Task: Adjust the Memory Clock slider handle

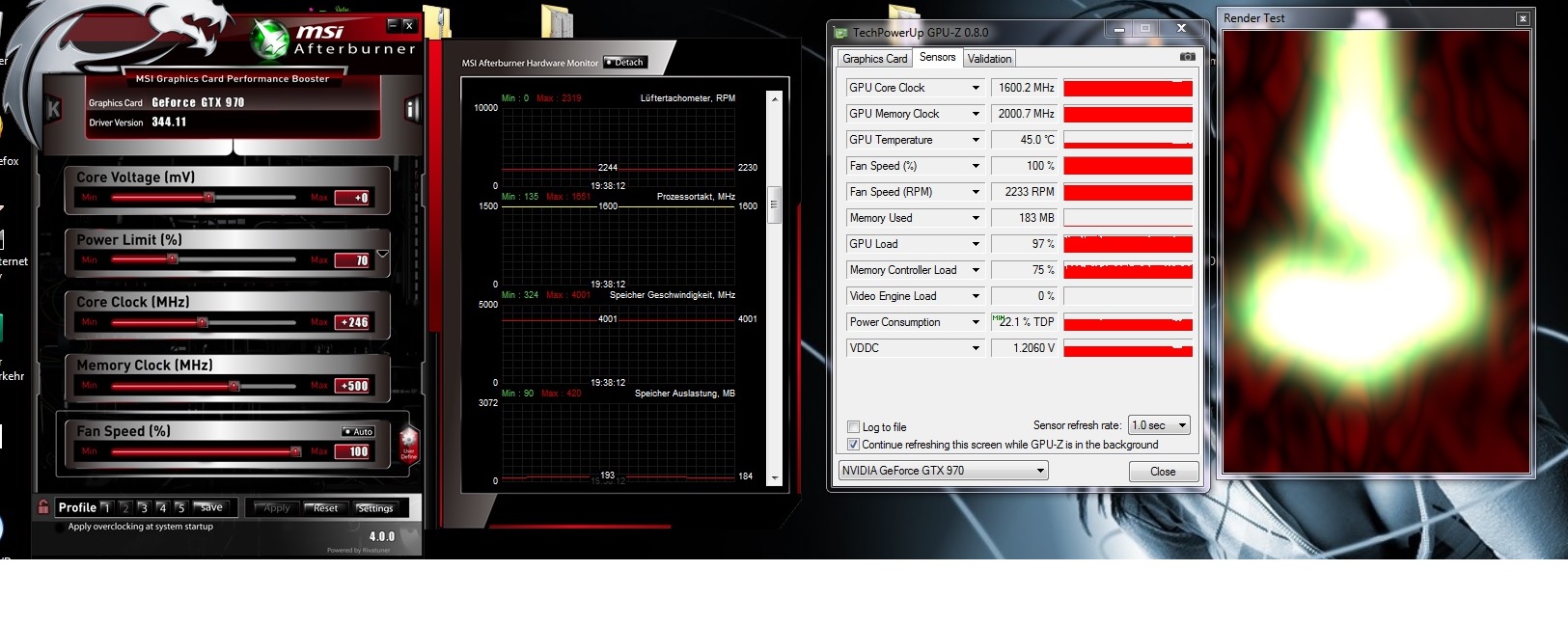Action: click(234, 386)
